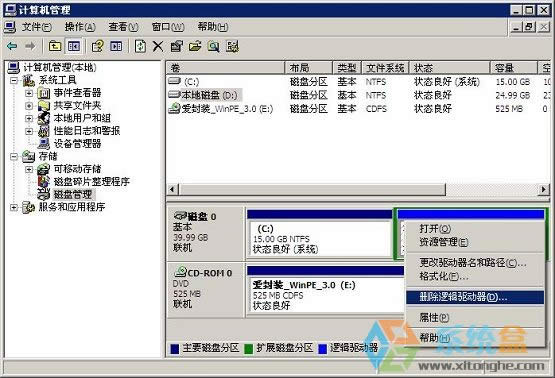
Task: Click the Up one level folder icon
Action: tap(55, 46)
